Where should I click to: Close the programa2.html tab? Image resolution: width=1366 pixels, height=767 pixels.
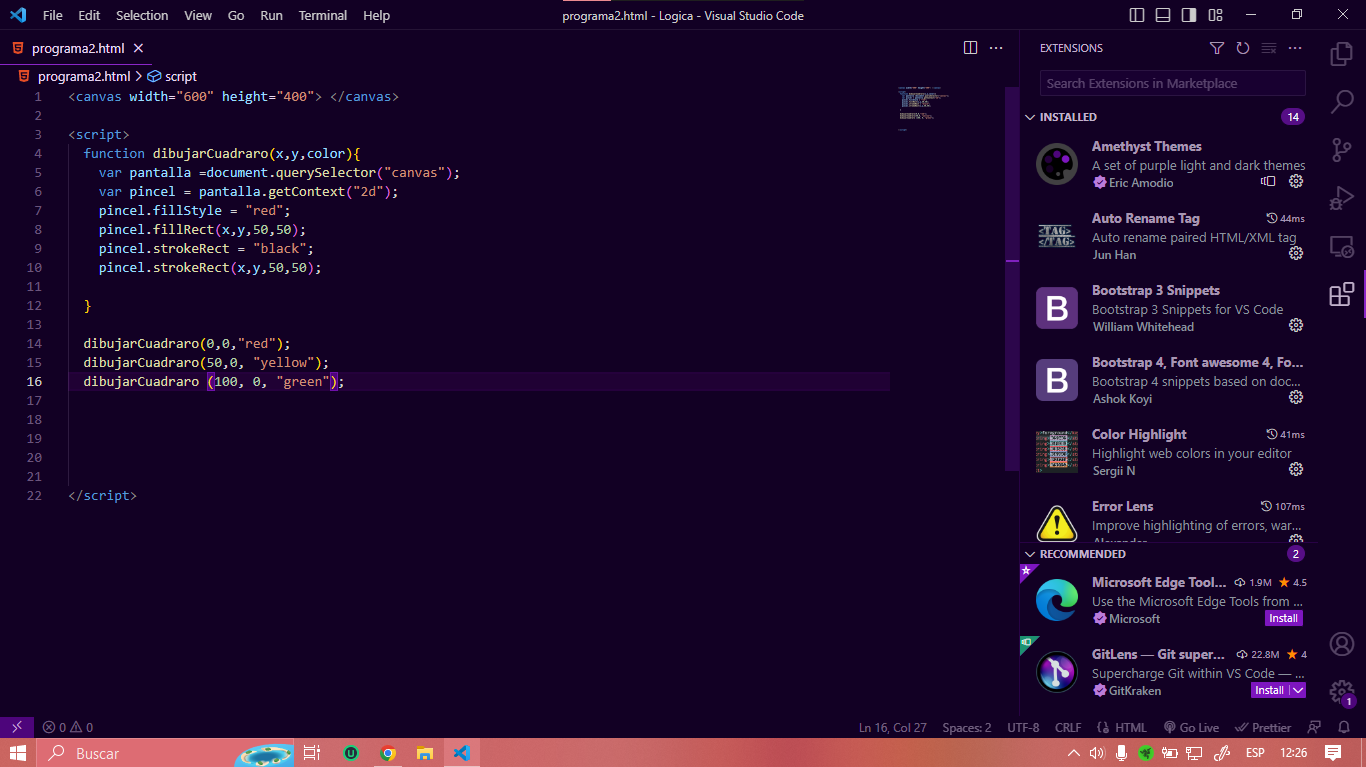click(x=138, y=48)
